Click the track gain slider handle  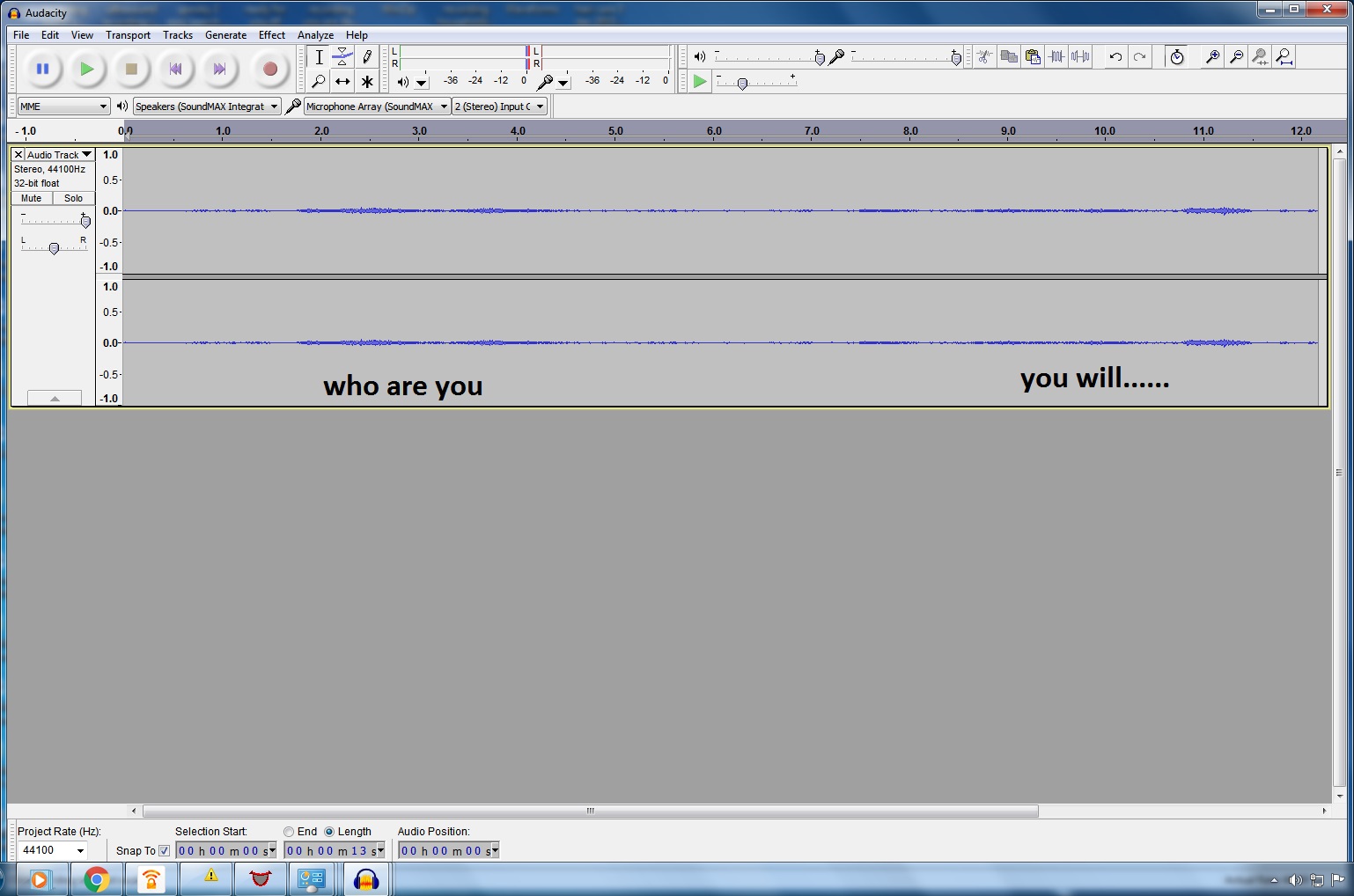tap(85, 222)
